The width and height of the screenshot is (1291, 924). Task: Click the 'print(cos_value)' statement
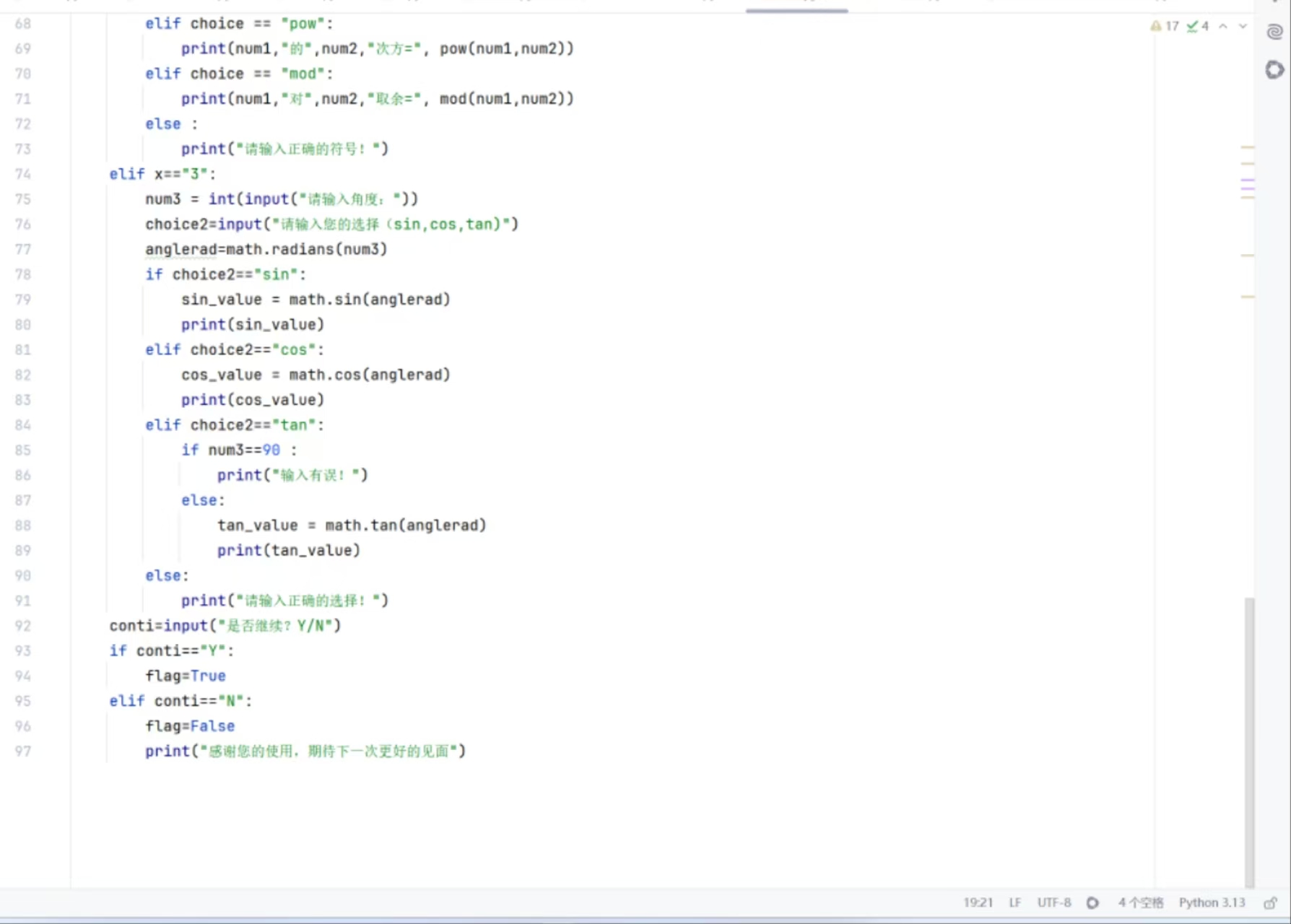point(253,400)
